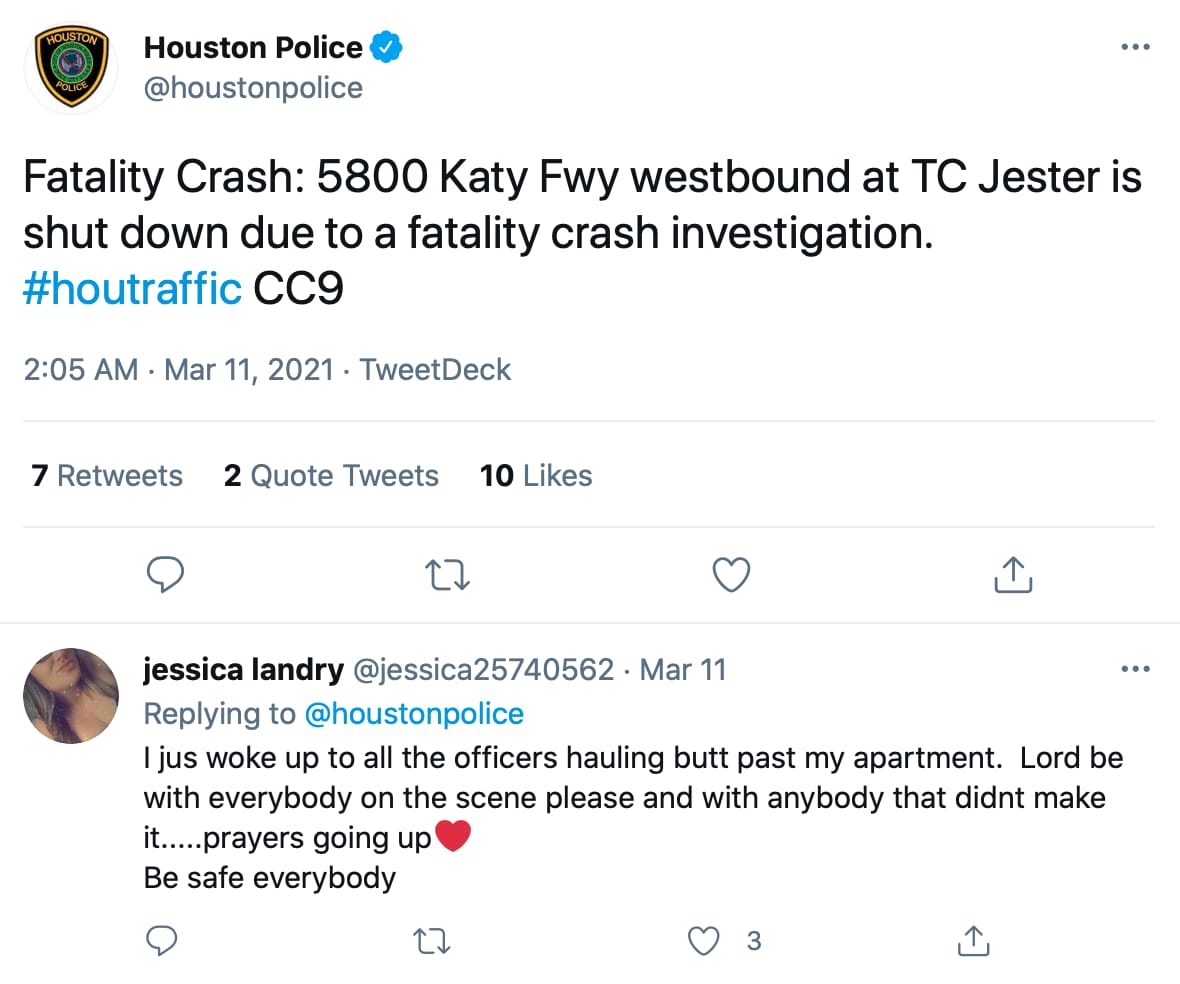Reply to jessica landry's comment

[162, 940]
